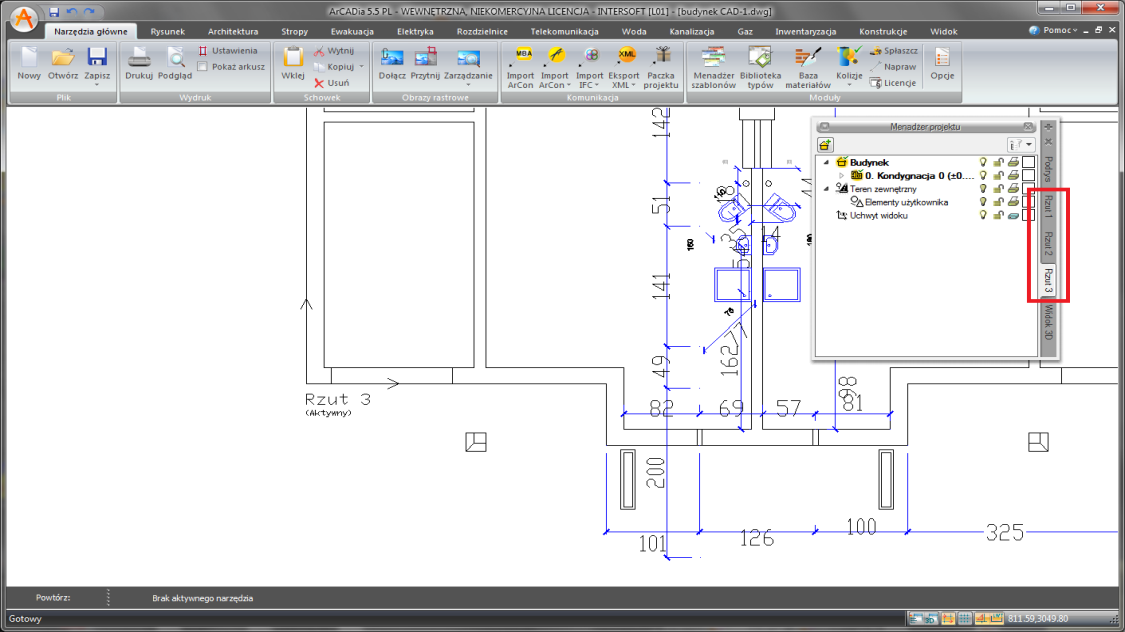
Task: Open Licencje licenses dialog
Action: [x=893, y=82]
